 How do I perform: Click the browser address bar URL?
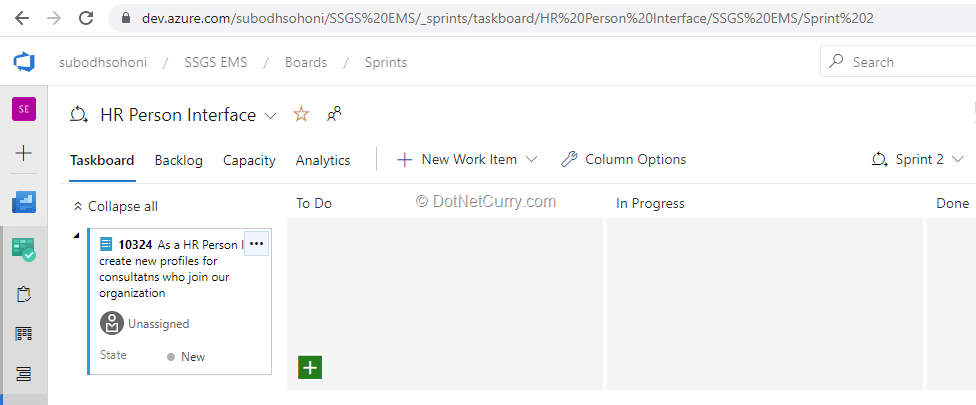(x=507, y=18)
